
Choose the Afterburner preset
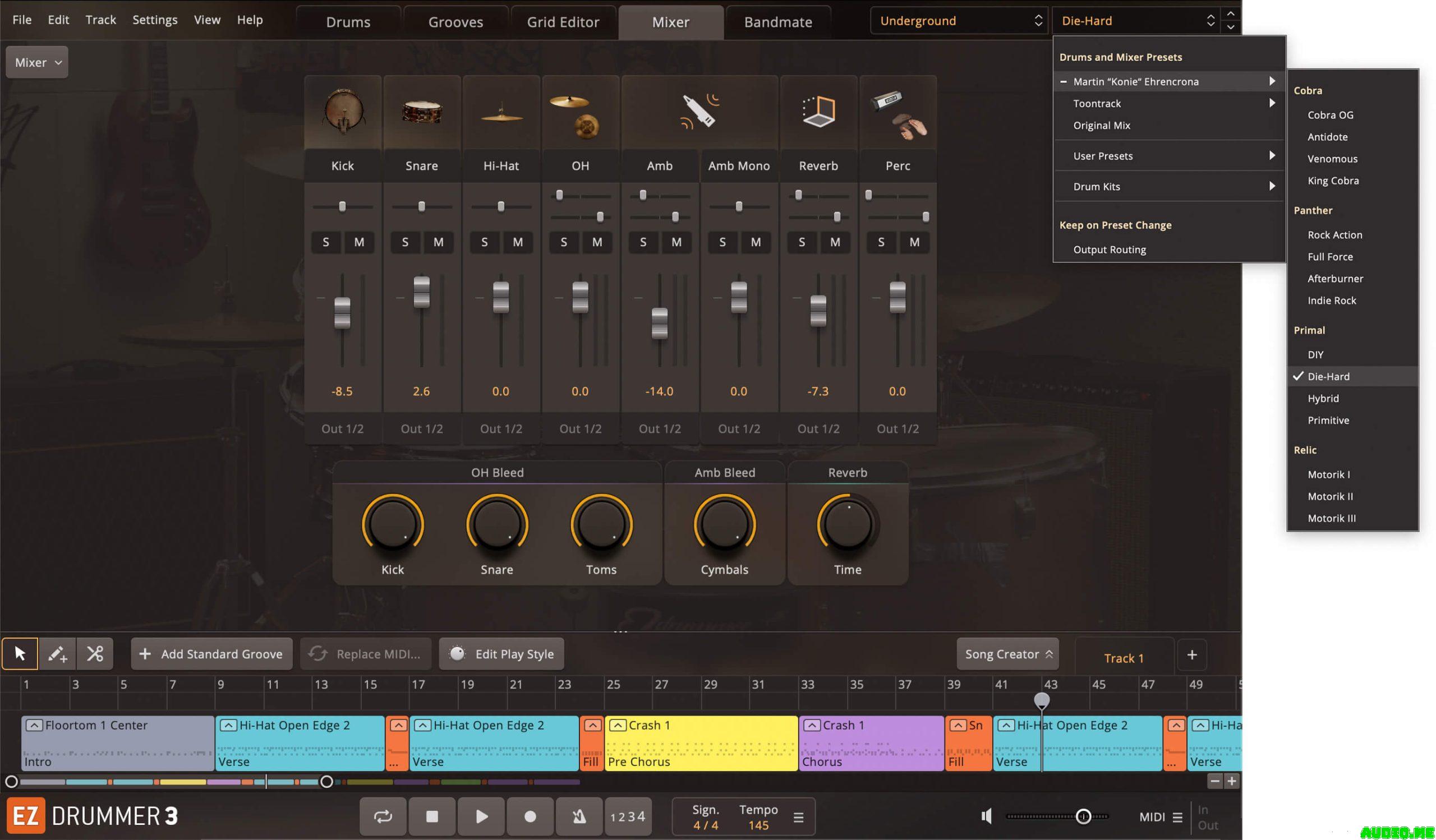click(x=1352, y=279)
